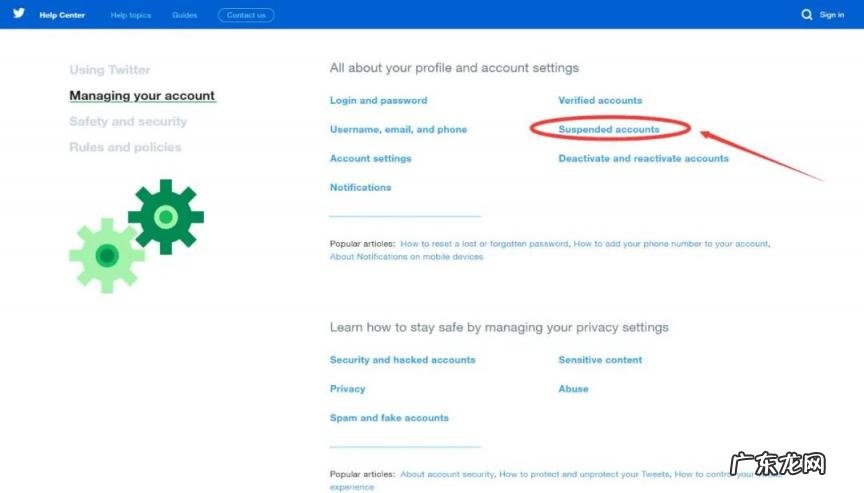Click the Twitter bird logo
864x493 pixels.
click(19, 13)
